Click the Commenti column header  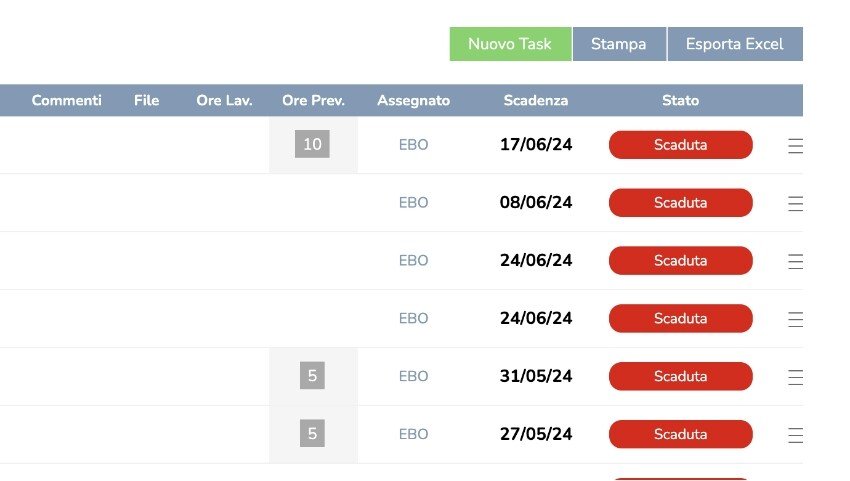coord(67,101)
